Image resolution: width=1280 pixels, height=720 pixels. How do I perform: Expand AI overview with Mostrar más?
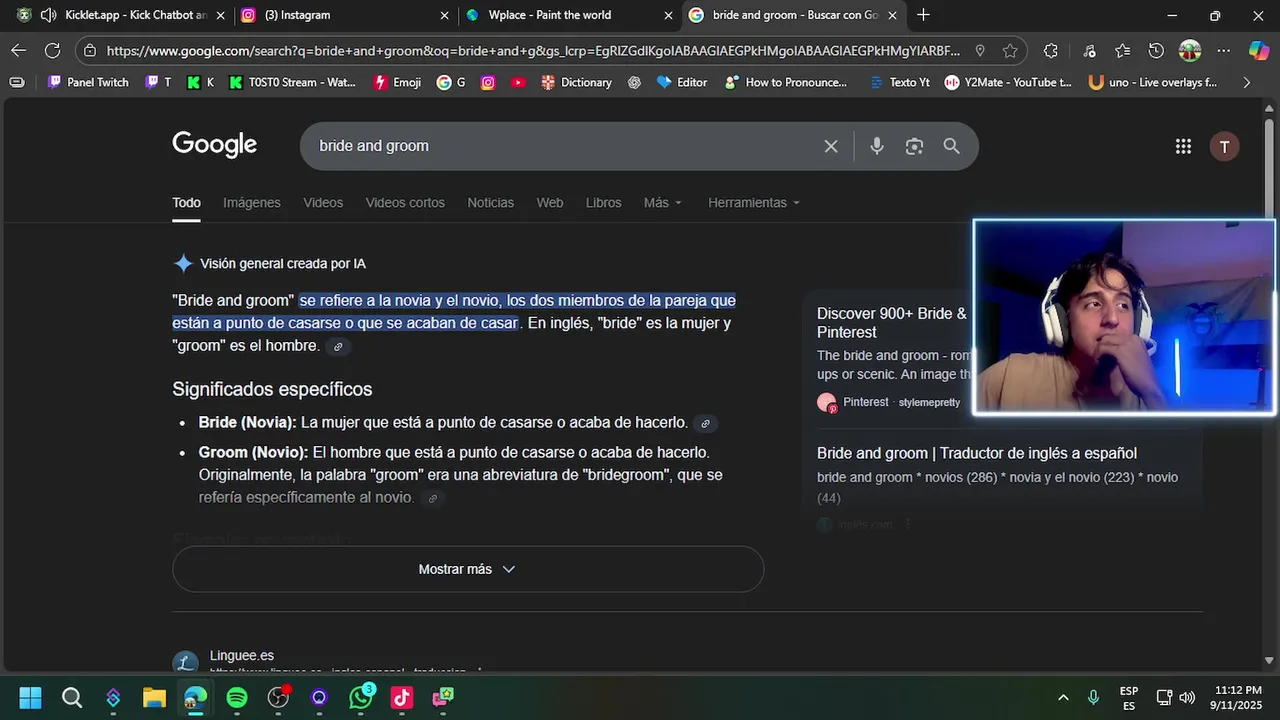click(467, 569)
